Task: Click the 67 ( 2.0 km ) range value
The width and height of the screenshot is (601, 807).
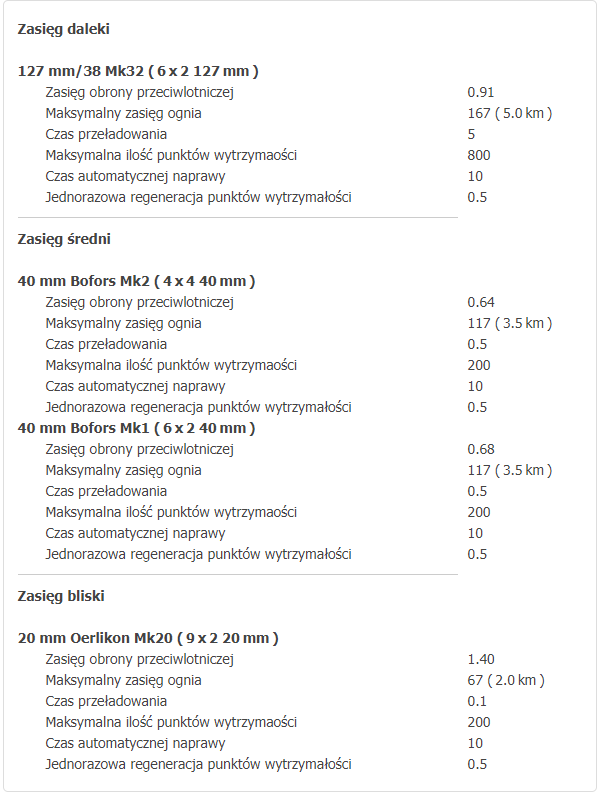Action: (x=505, y=680)
